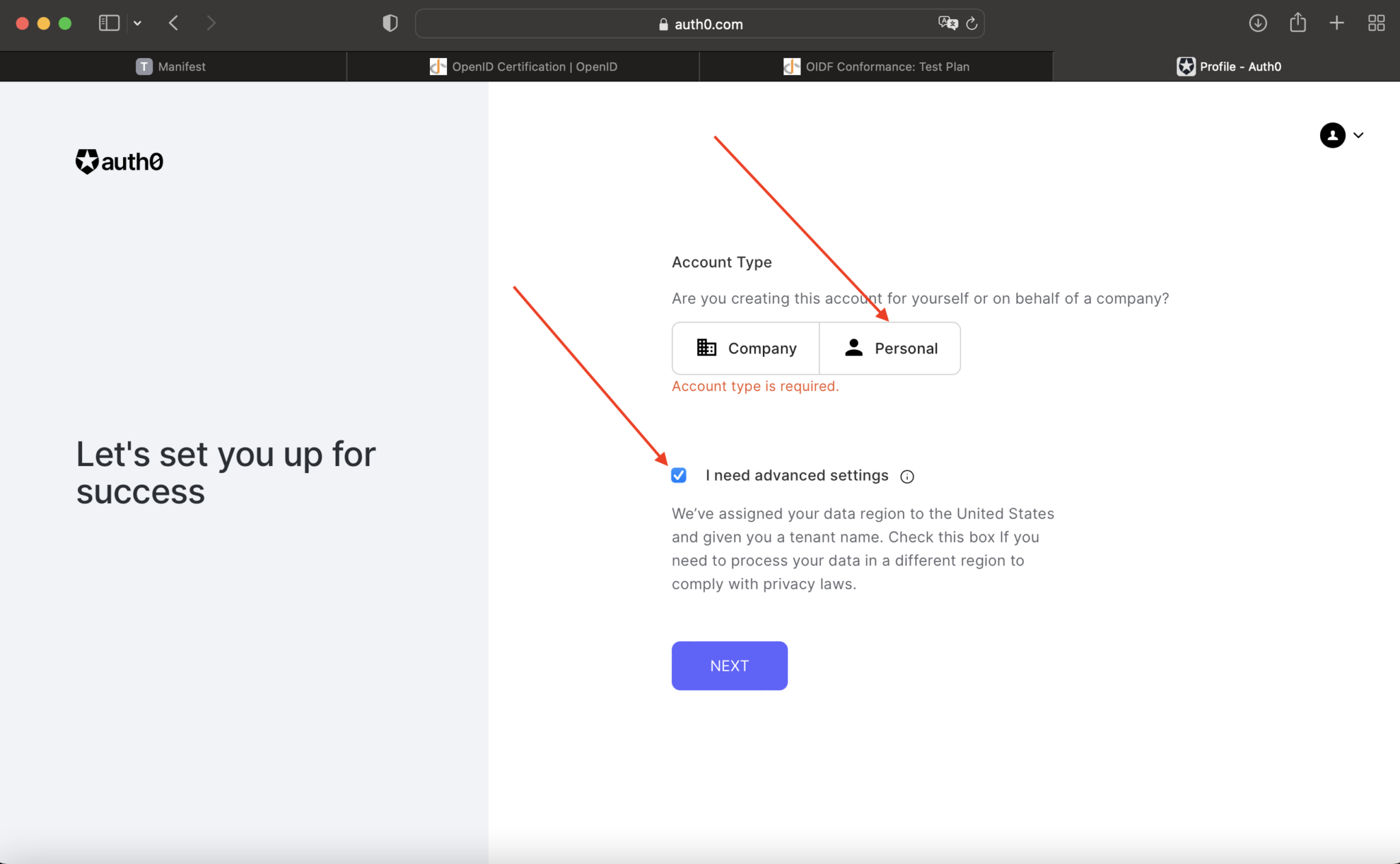1400x864 pixels.
Task: Click the Auth0 logo
Action: pyautogui.click(x=118, y=161)
